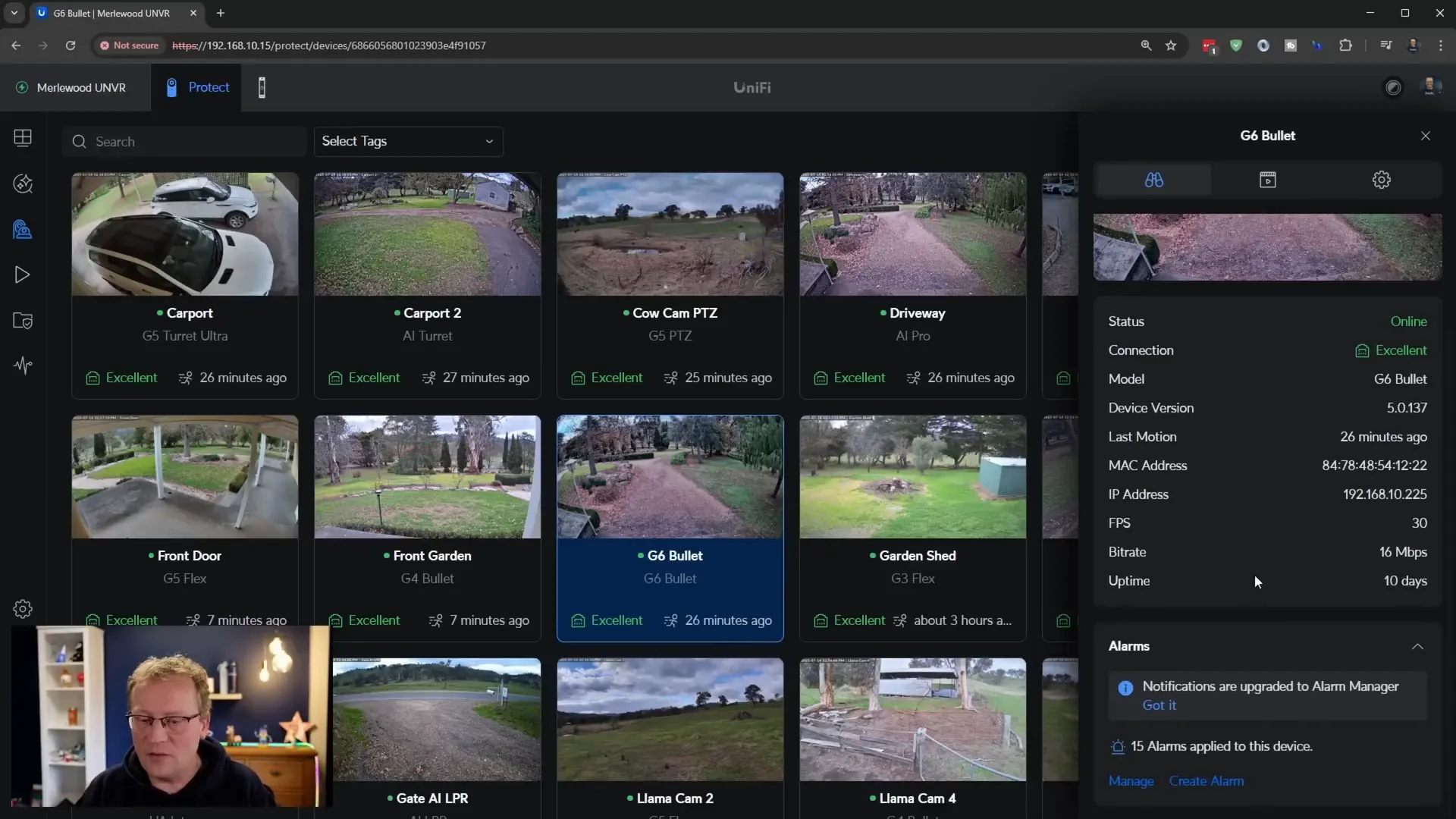This screenshot has height=819, width=1456.
Task: Open the Manage alarms link
Action: point(1131,781)
